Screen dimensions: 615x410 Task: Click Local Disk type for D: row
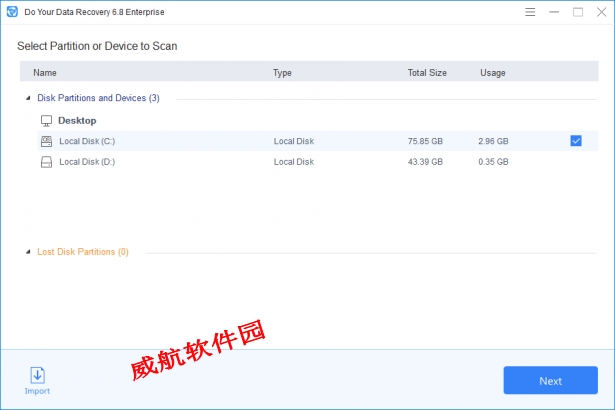pos(294,162)
